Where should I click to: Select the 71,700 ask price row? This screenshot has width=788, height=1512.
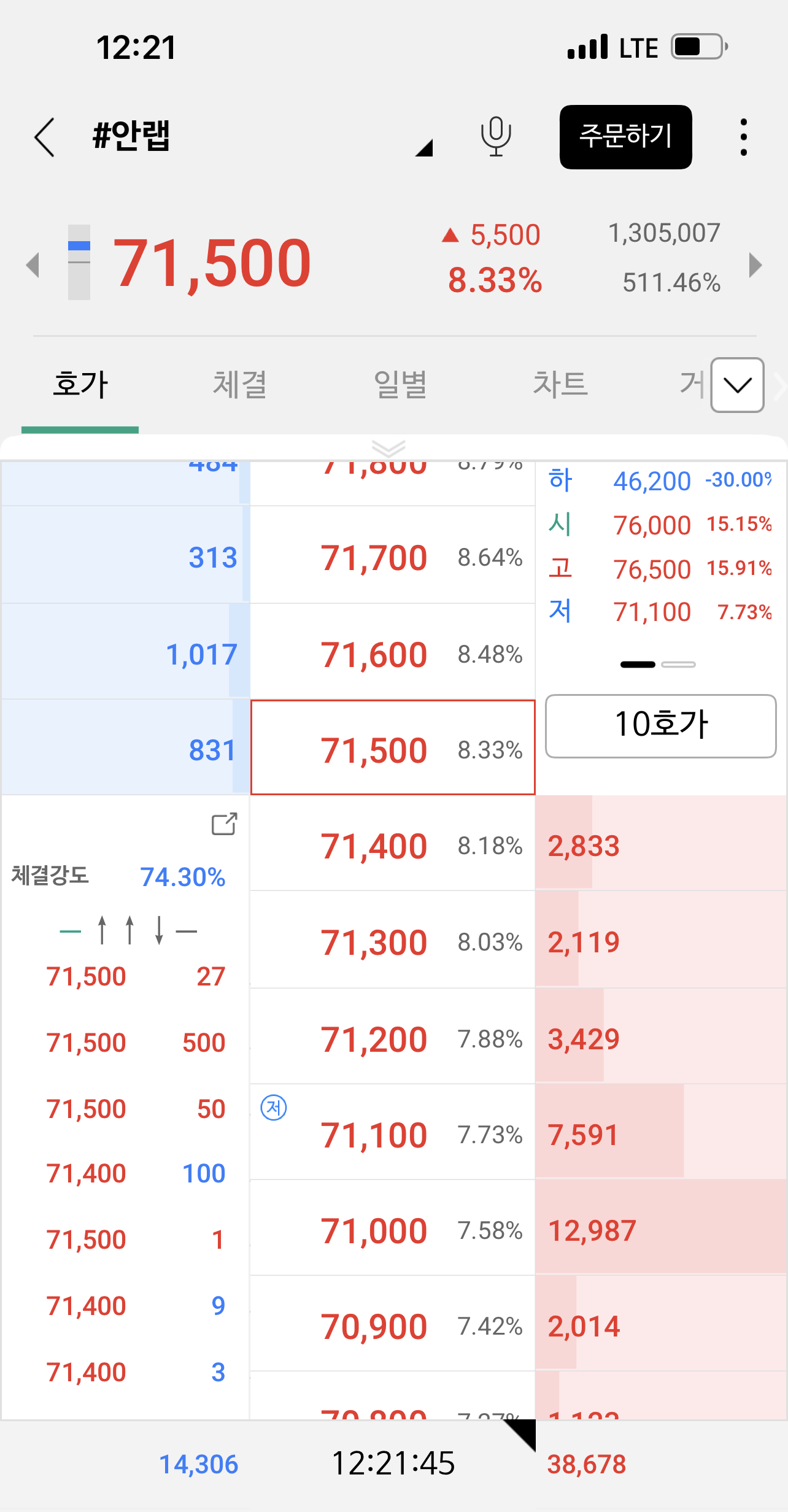(x=393, y=555)
